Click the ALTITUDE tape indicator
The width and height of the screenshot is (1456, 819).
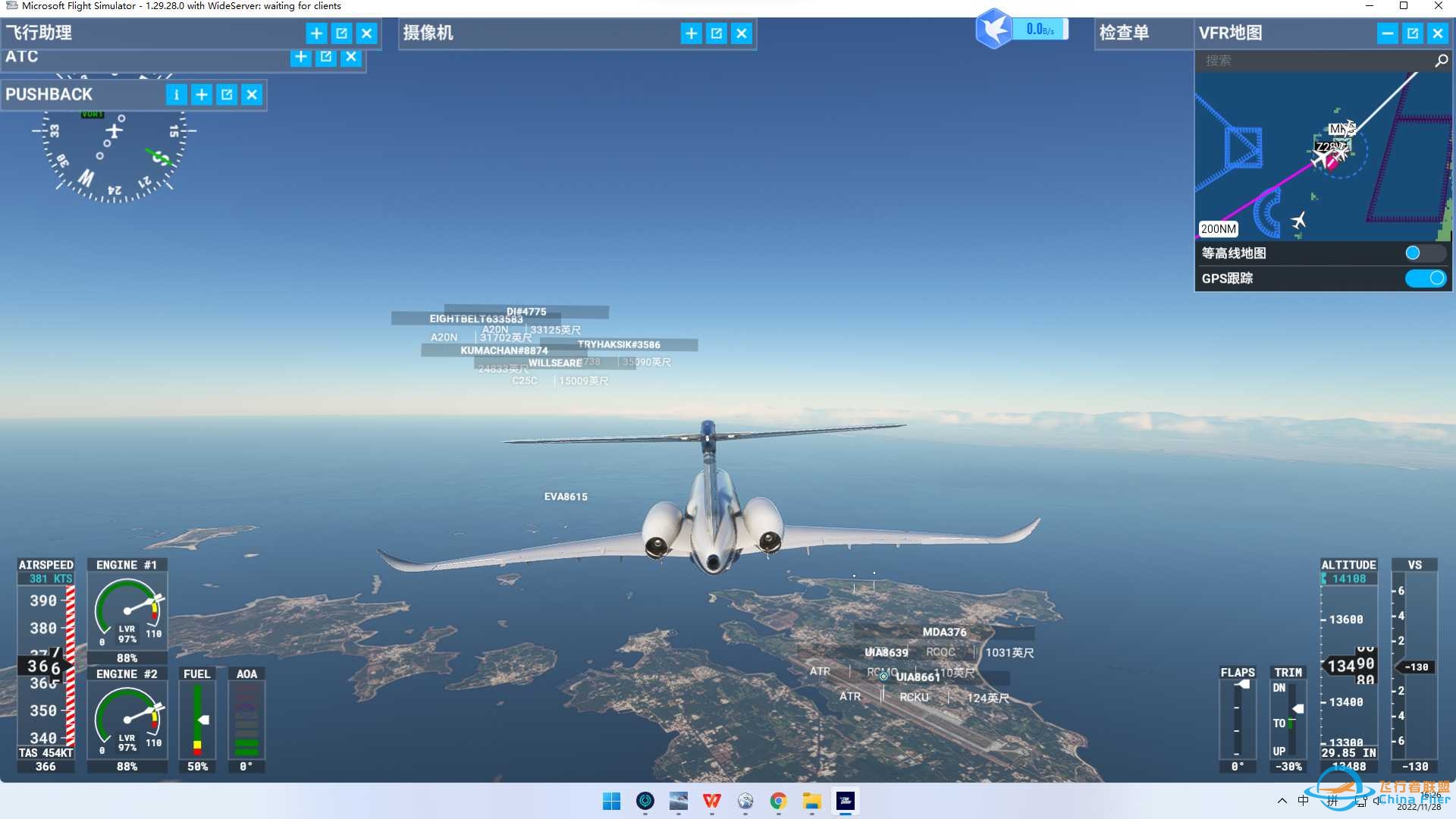(x=1349, y=665)
